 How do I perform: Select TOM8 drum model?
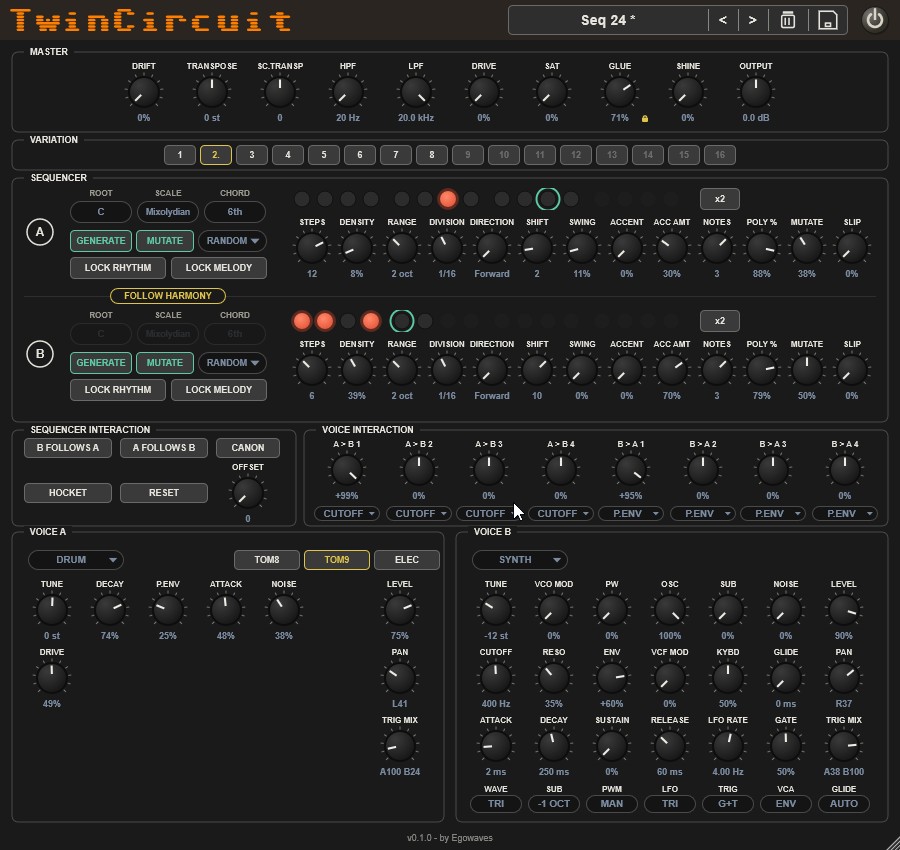pos(267,560)
